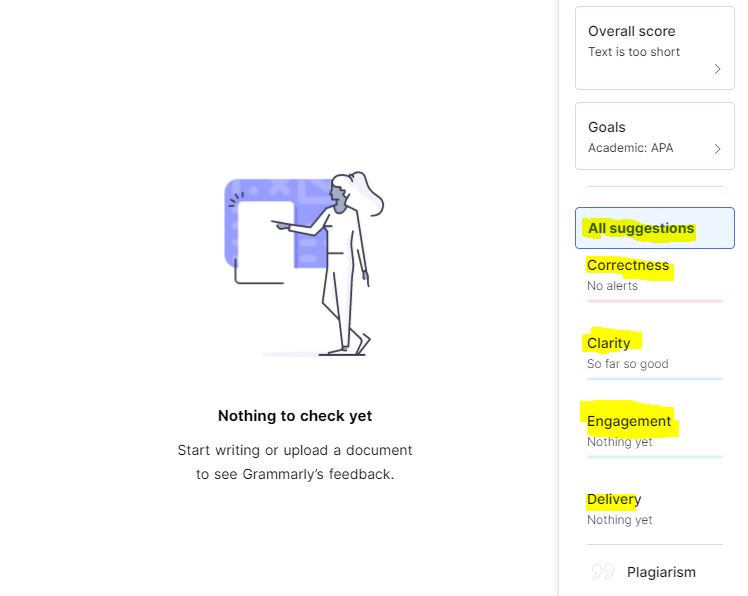Click the 'No alerts' correctness status
The height and width of the screenshot is (596, 748).
[612, 286]
